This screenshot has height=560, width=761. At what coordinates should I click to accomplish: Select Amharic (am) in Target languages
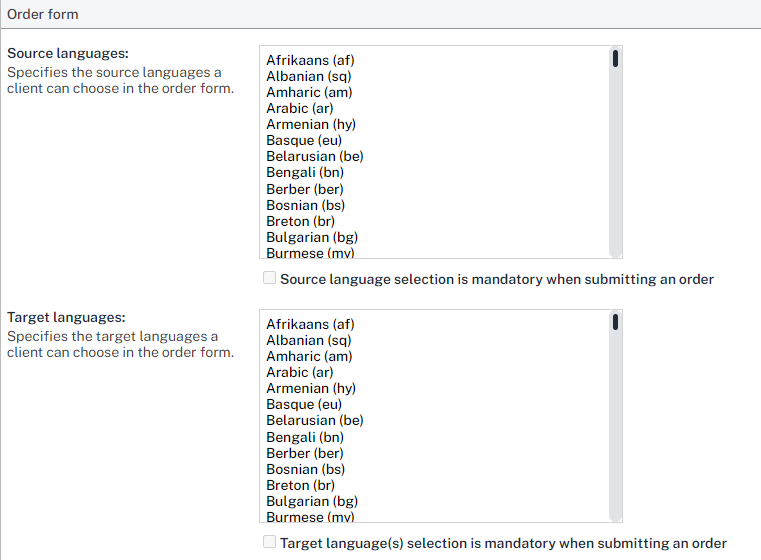tap(309, 356)
